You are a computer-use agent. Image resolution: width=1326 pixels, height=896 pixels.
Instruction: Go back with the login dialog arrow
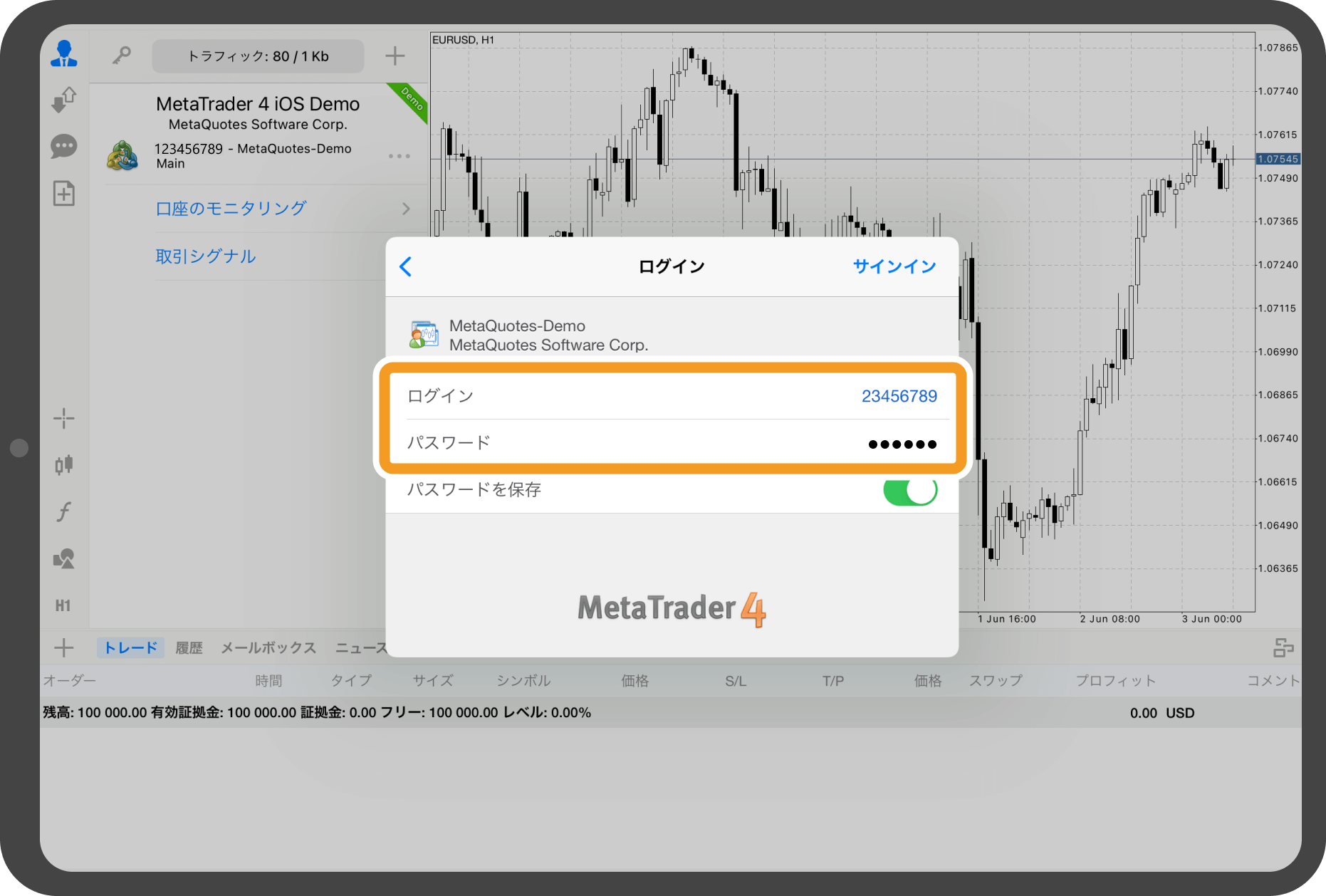pyautogui.click(x=406, y=266)
